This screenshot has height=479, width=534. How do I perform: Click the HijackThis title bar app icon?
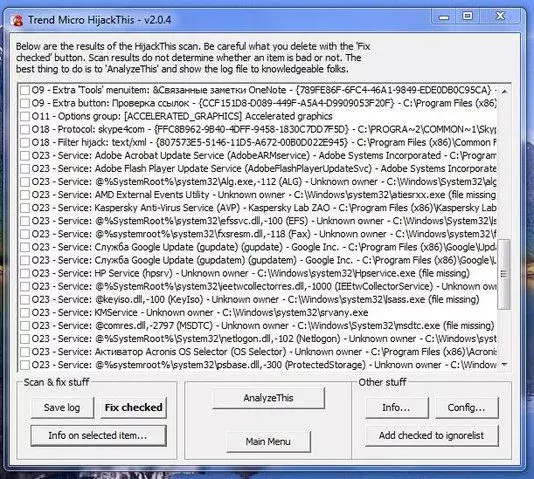tap(17, 20)
